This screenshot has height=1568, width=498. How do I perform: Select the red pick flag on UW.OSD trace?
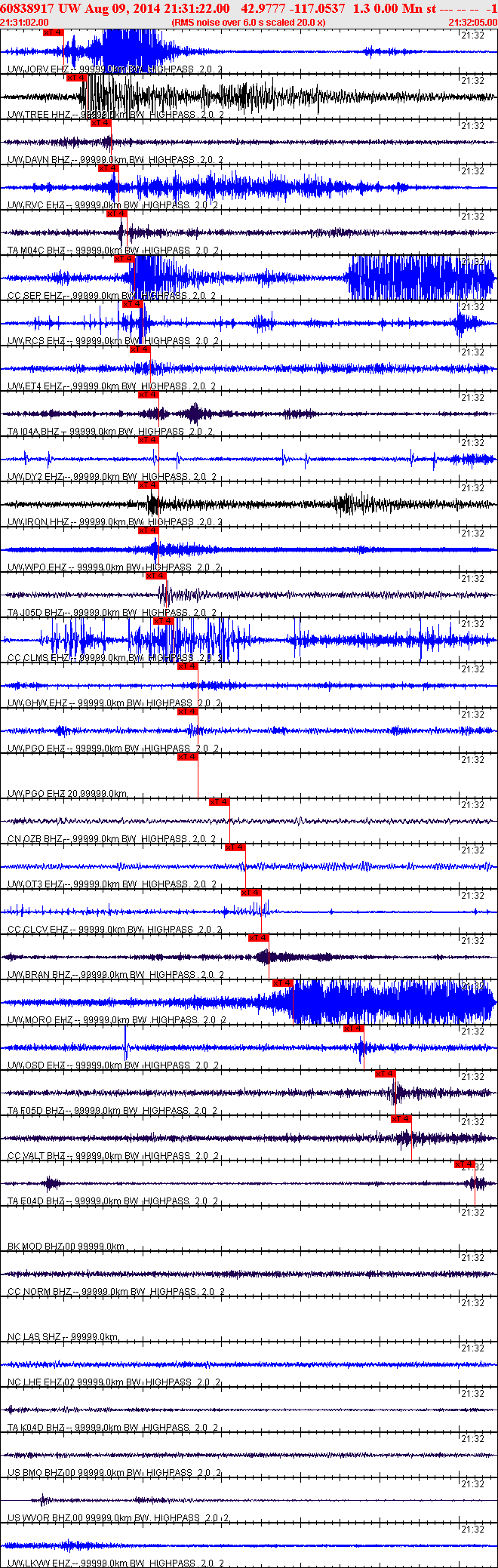353,1028
